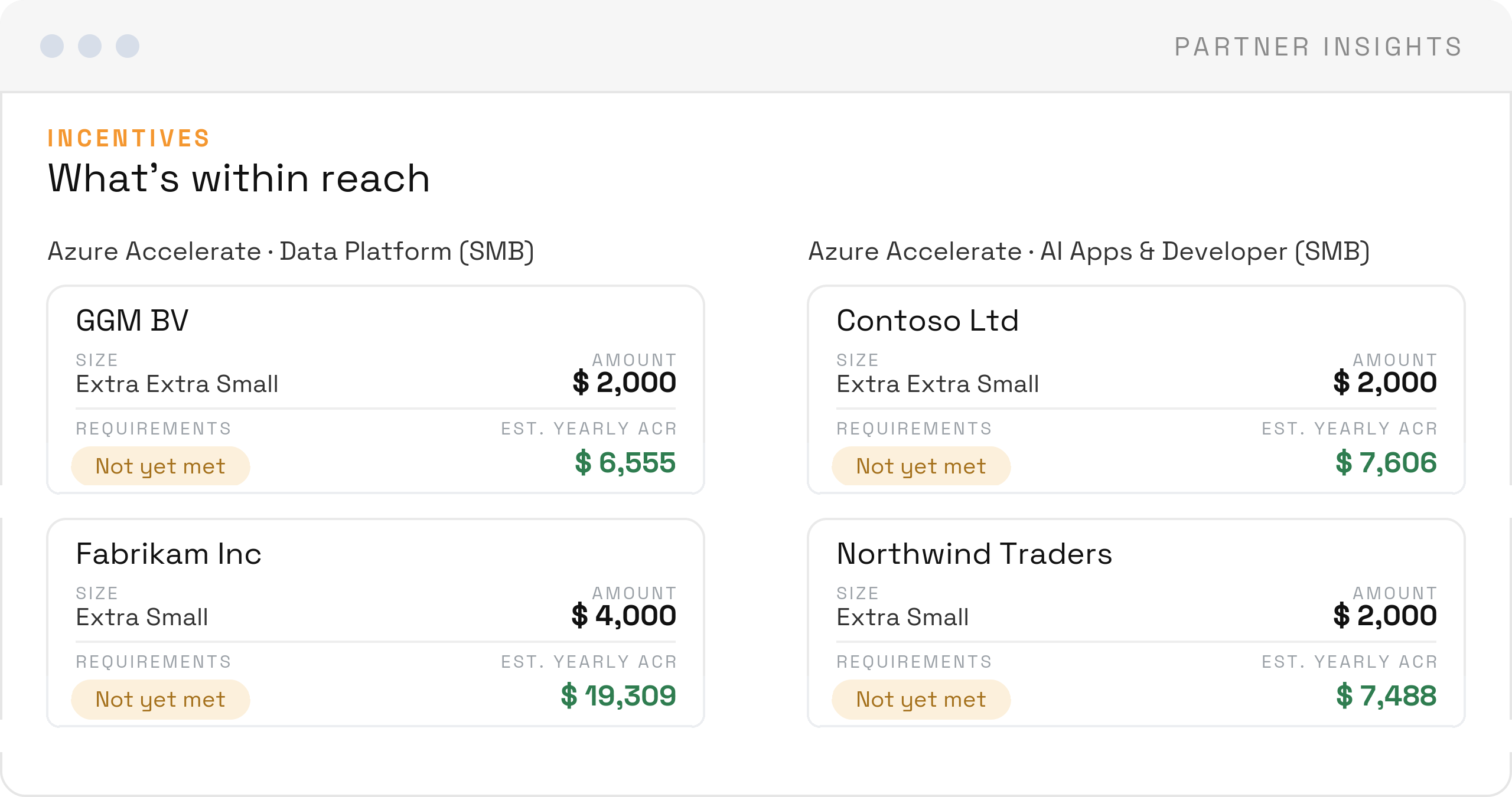
Task: Click the Azure Accelerate Data Platform (SMB) heading
Action: (291, 251)
